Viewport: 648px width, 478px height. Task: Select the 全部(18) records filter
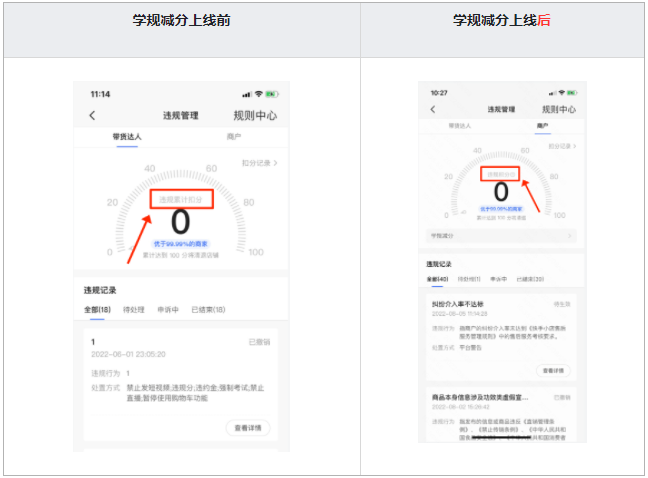click(x=97, y=310)
